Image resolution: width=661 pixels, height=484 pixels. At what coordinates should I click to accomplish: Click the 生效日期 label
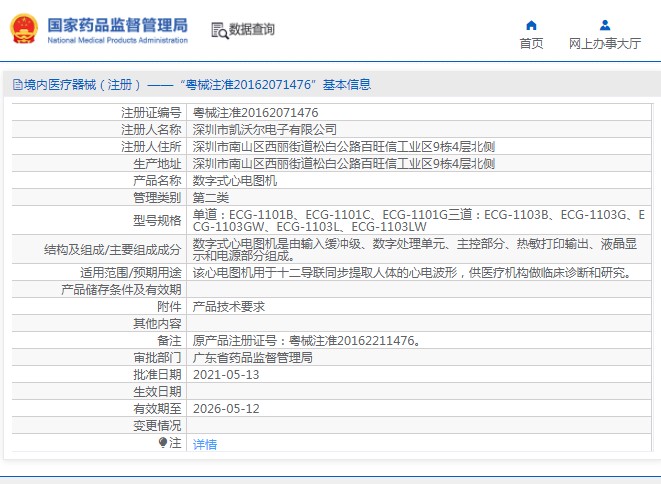click(x=157, y=392)
